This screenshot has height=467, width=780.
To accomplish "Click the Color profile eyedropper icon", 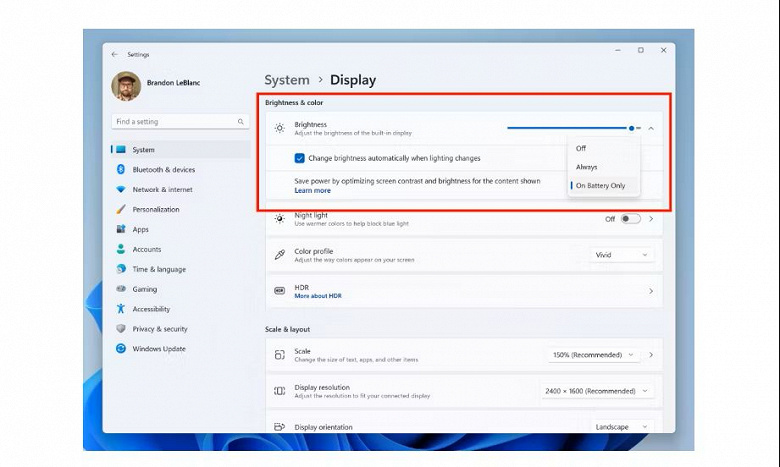I will [280, 255].
